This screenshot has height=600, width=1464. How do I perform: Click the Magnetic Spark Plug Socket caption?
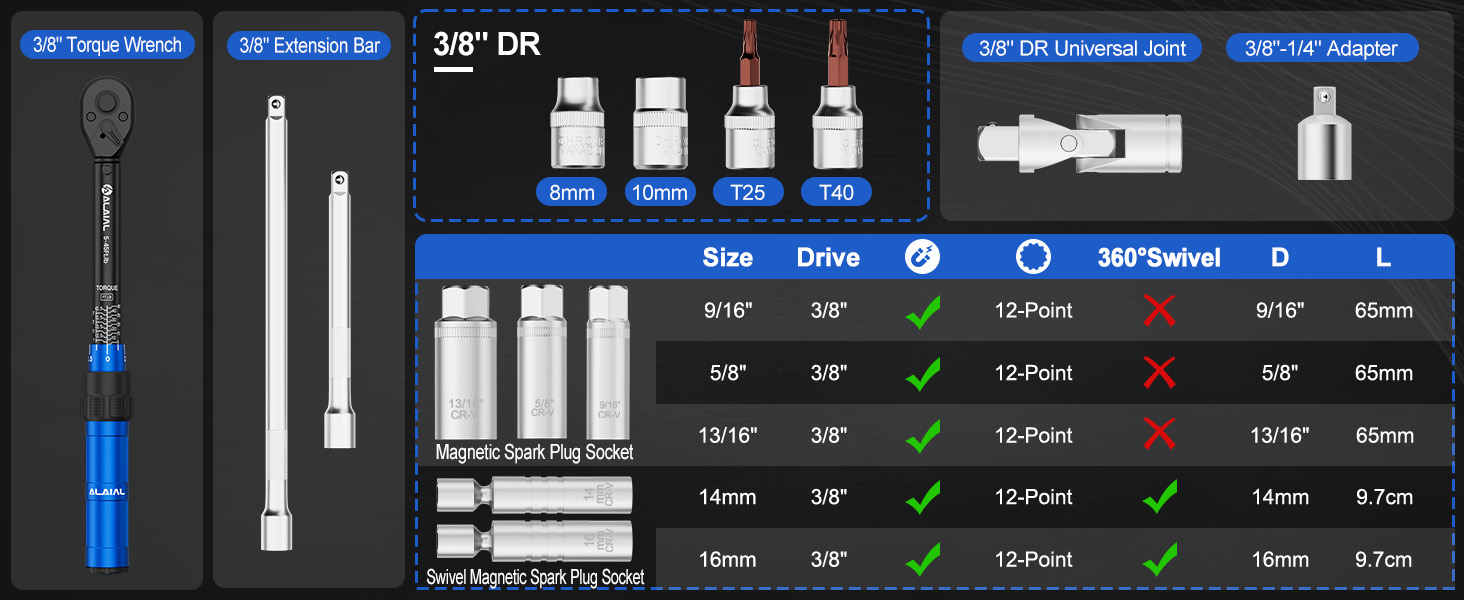(x=534, y=452)
